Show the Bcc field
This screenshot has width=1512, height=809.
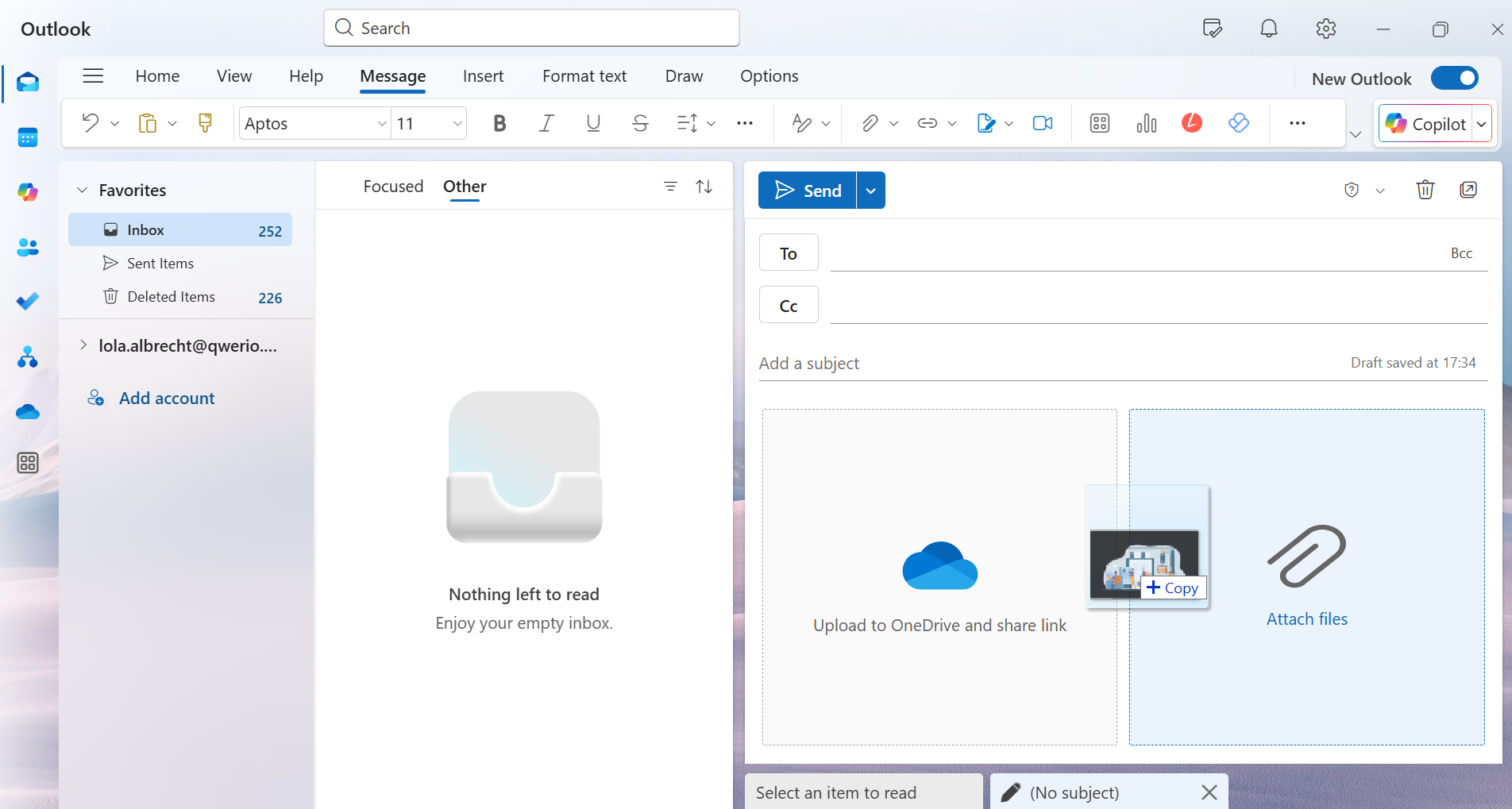click(1461, 253)
